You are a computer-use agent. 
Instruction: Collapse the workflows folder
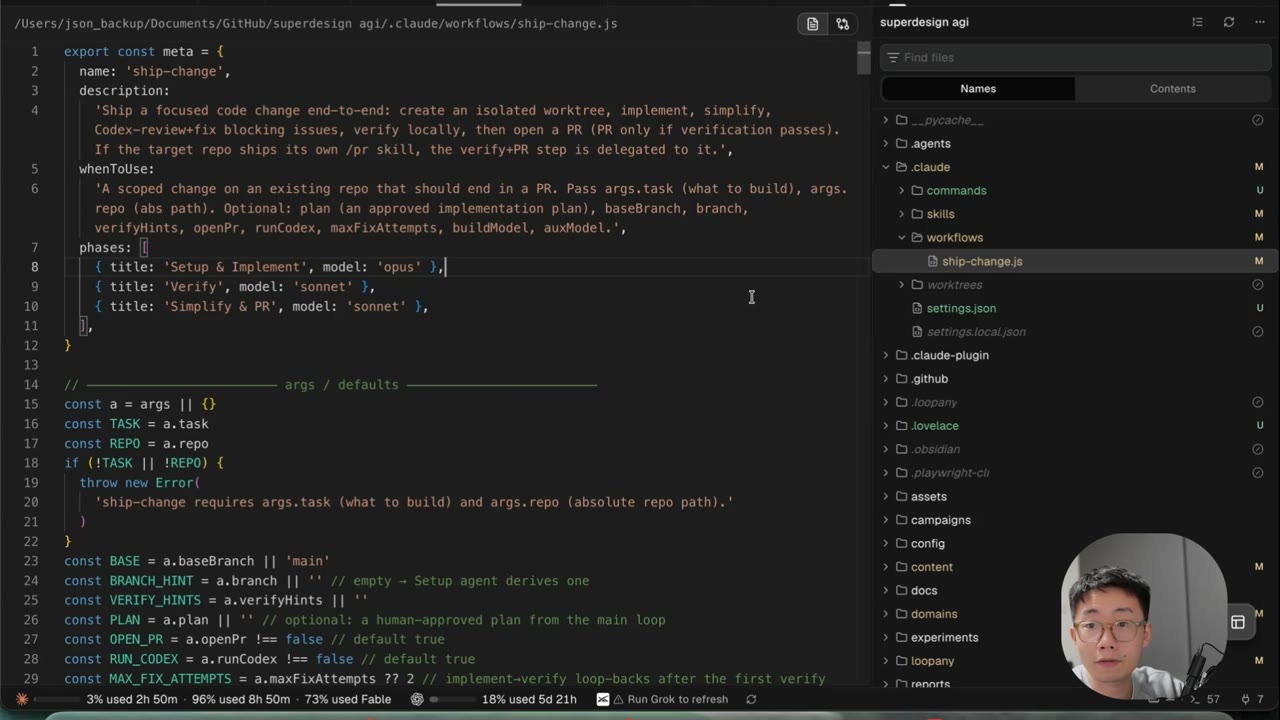901,238
